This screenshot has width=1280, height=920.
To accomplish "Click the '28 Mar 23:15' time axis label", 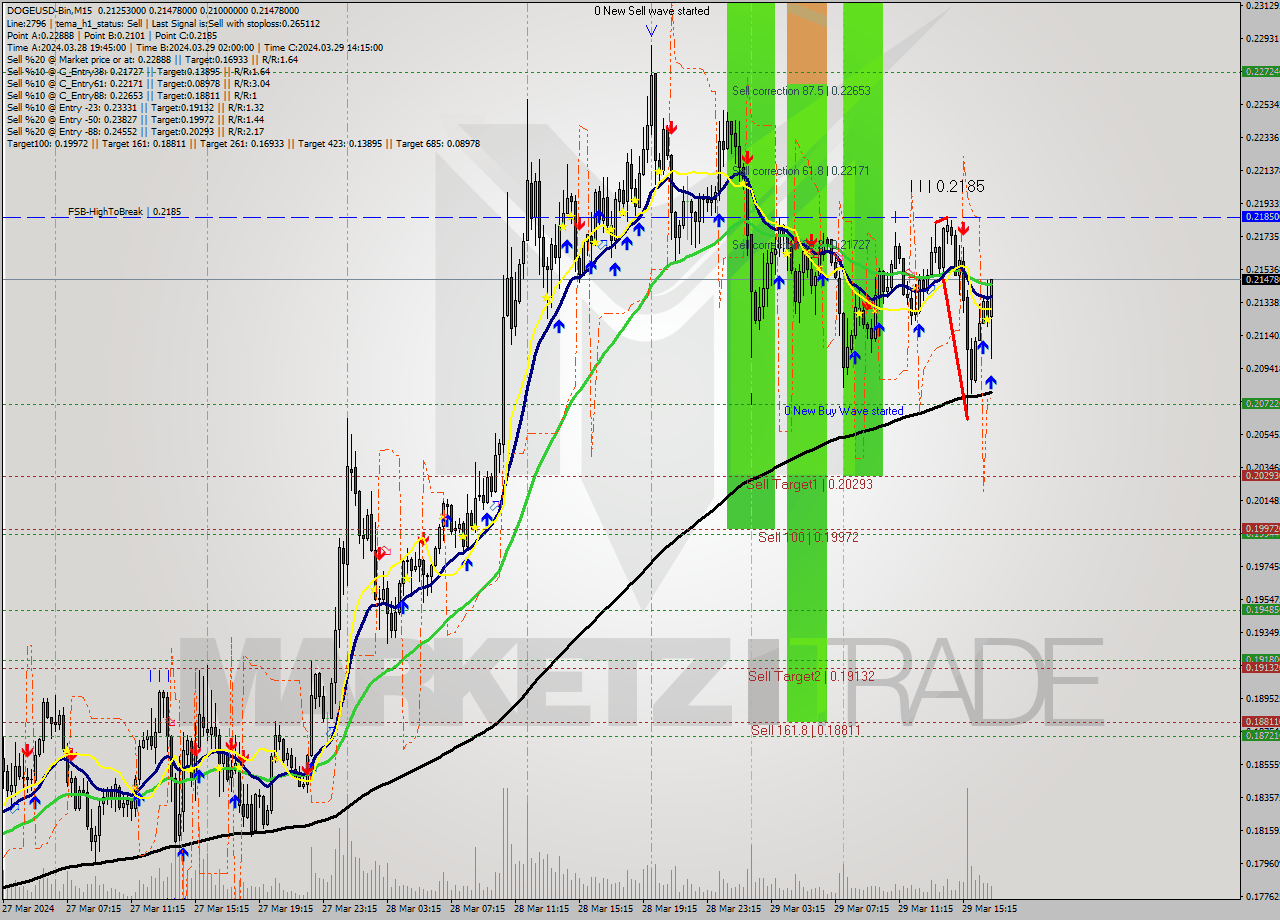I will tap(734, 910).
